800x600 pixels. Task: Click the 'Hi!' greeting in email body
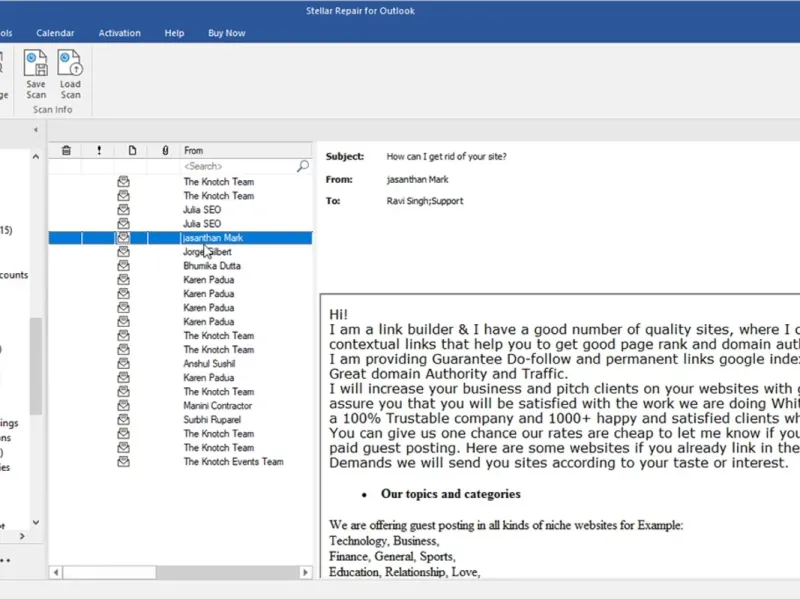click(x=338, y=314)
